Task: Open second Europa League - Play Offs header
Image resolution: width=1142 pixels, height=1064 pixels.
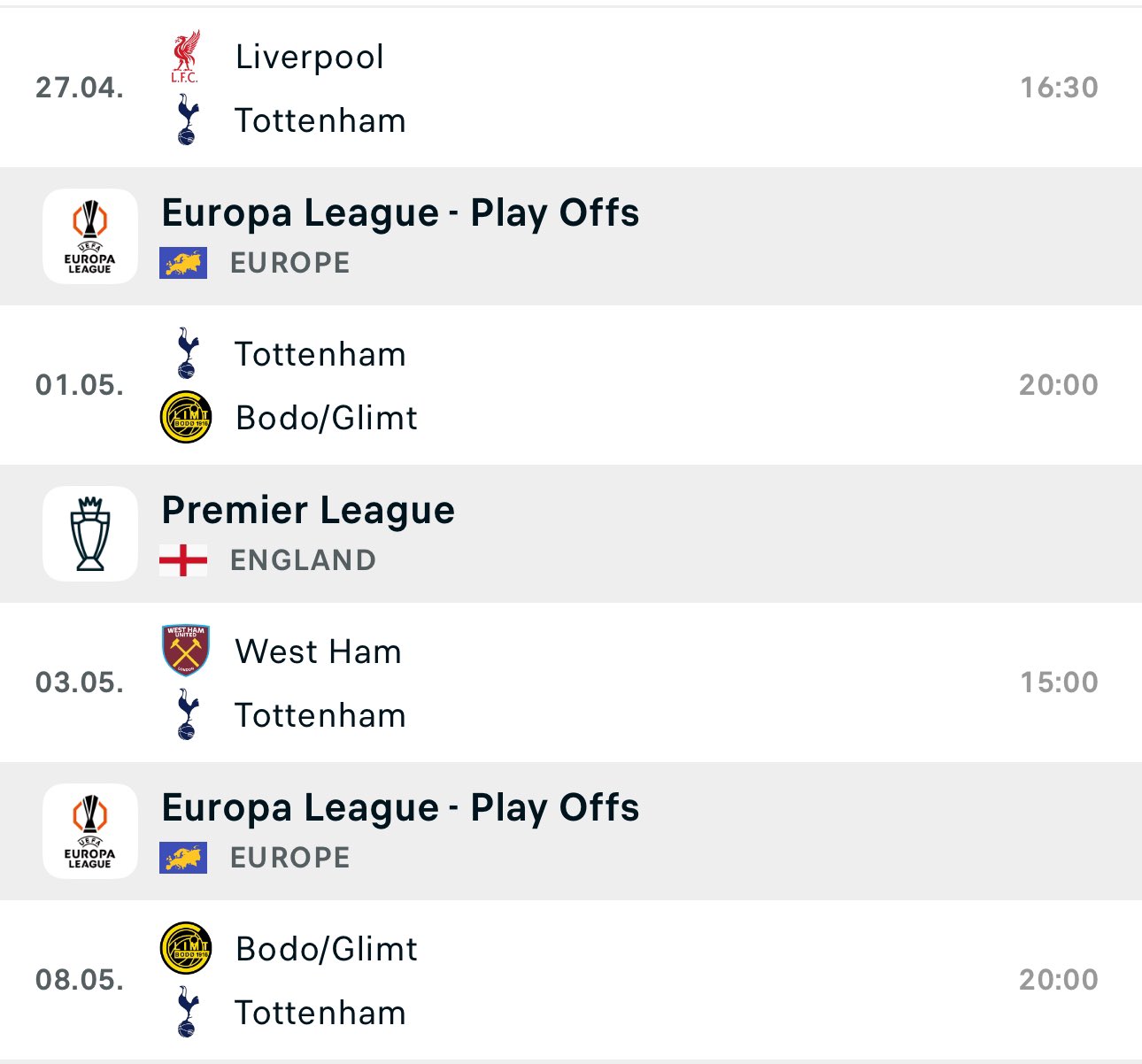Action: [x=571, y=831]
